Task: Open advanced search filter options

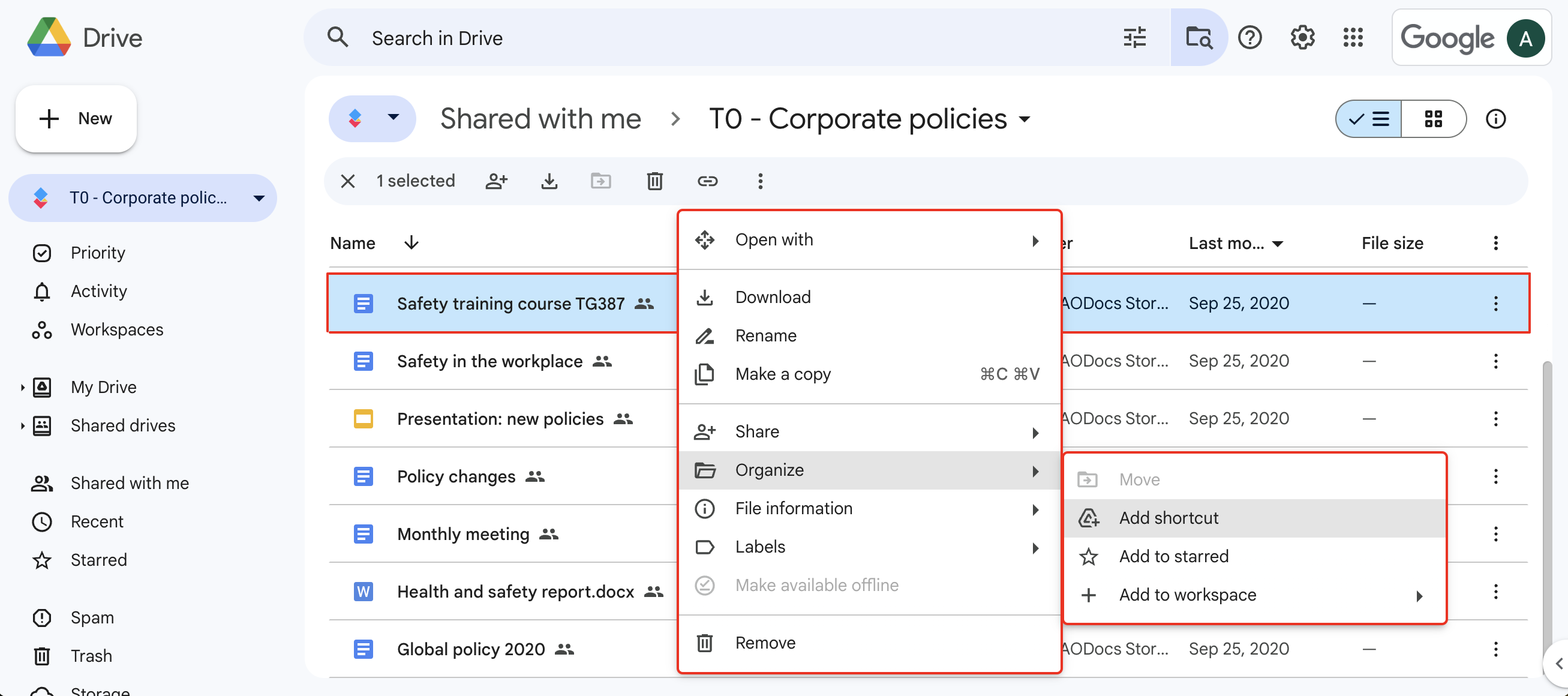Action: point(1134,38)
